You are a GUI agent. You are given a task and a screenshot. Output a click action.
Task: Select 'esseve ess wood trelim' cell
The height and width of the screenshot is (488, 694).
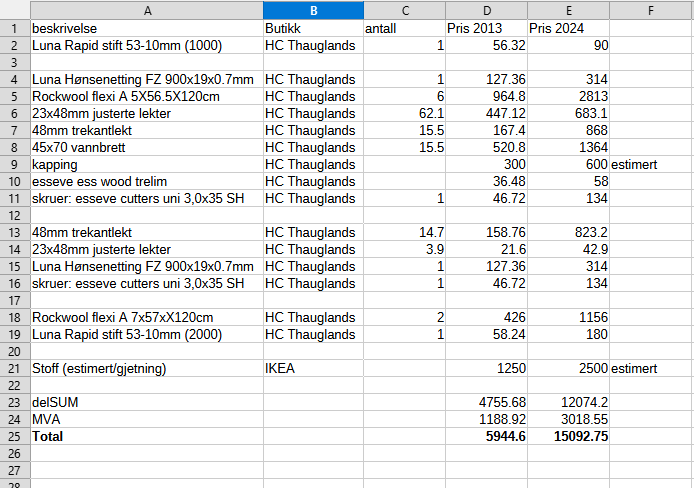coord(147,181)
